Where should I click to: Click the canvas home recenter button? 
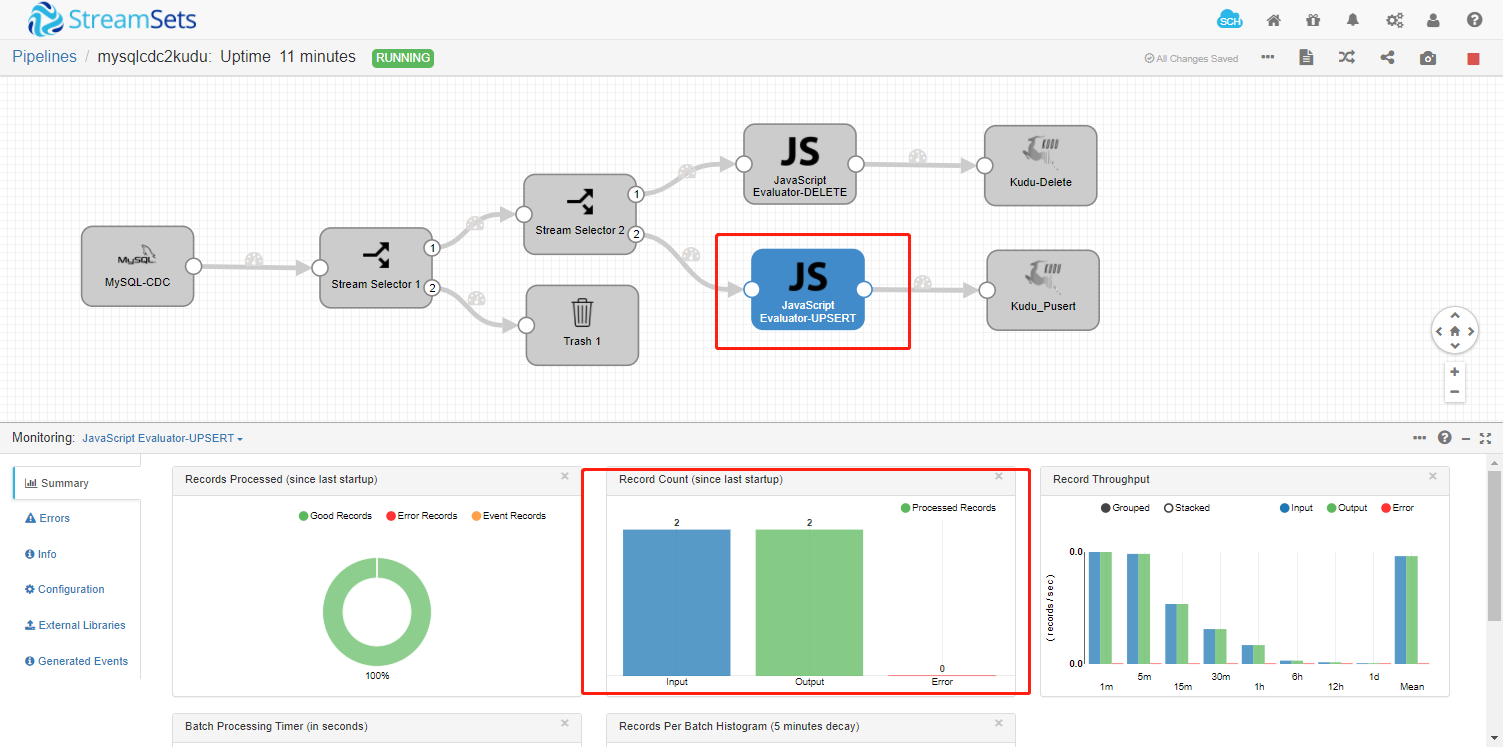pos(1455,331)
